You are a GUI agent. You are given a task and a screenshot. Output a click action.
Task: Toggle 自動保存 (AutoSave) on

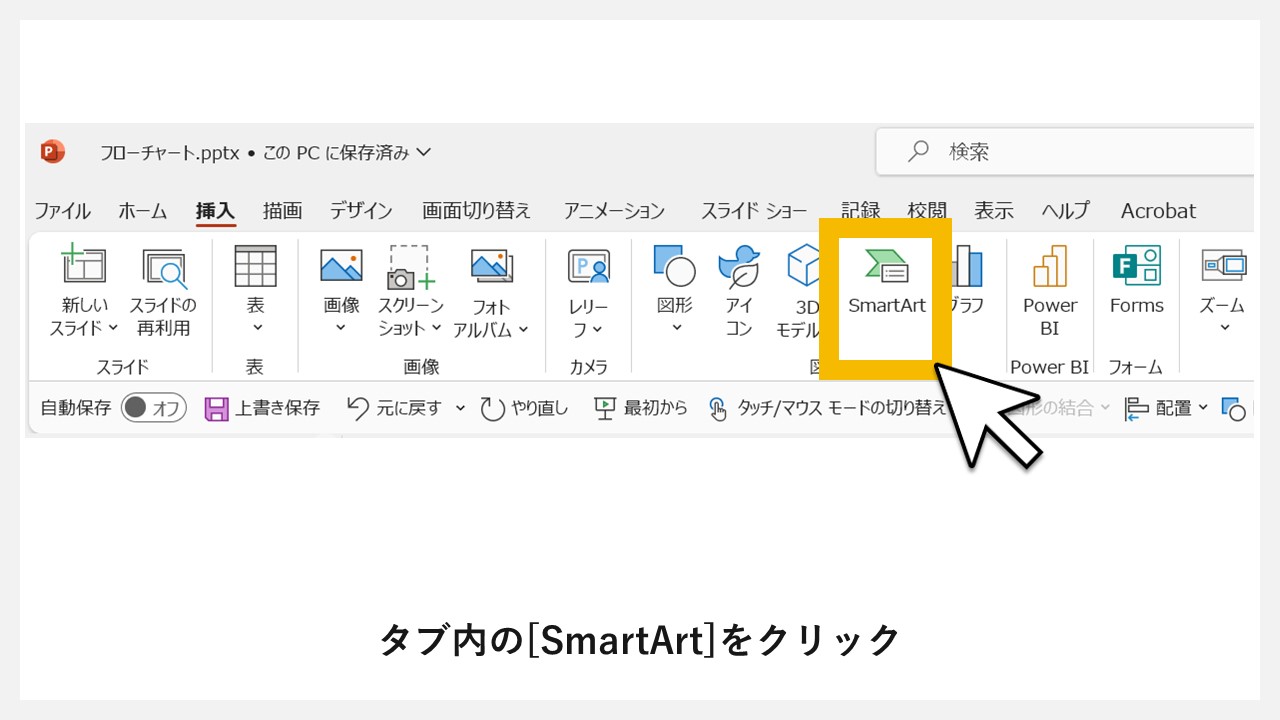coord(153,407)
